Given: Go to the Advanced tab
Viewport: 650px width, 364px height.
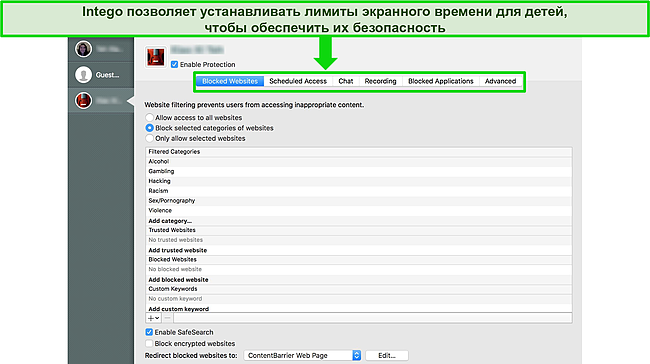Looking at the screenshot, I should click(x=500, y=81).
